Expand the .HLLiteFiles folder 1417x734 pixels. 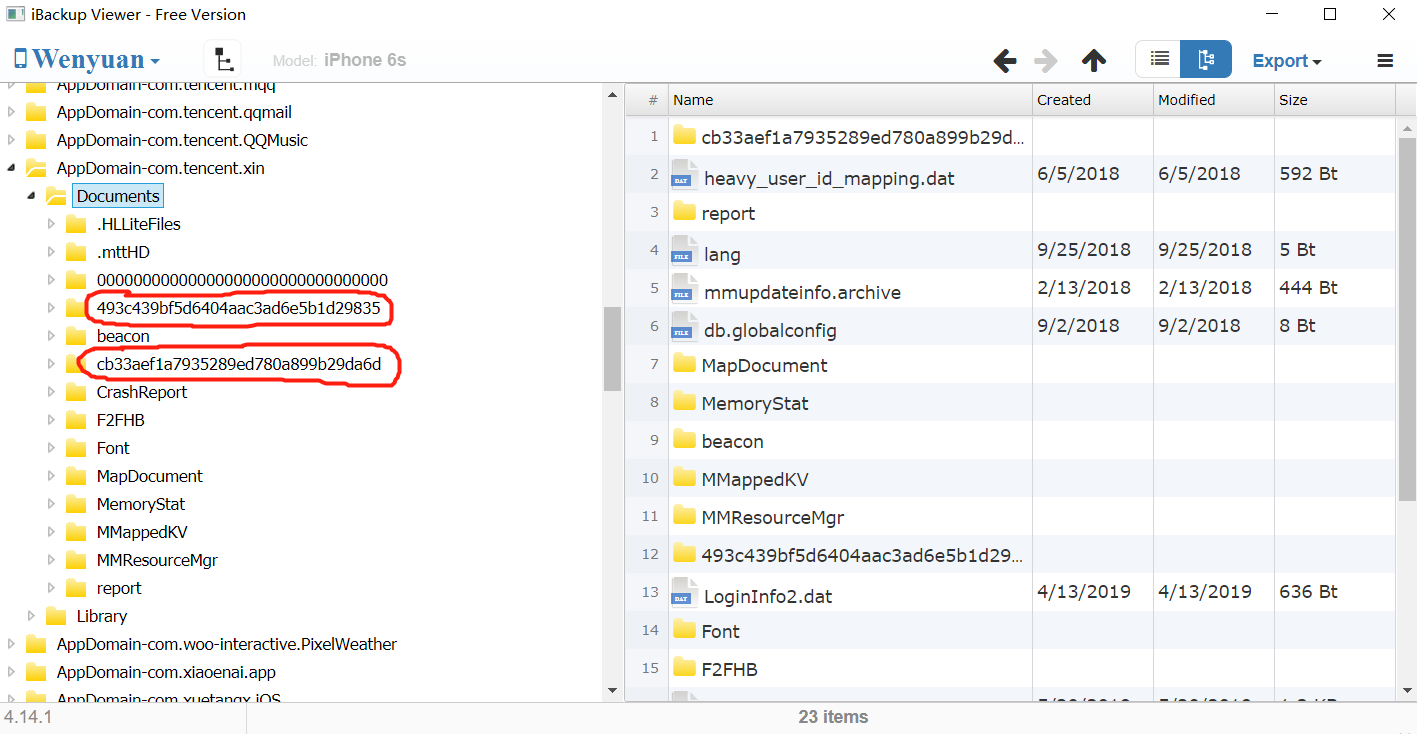point(52,224)
